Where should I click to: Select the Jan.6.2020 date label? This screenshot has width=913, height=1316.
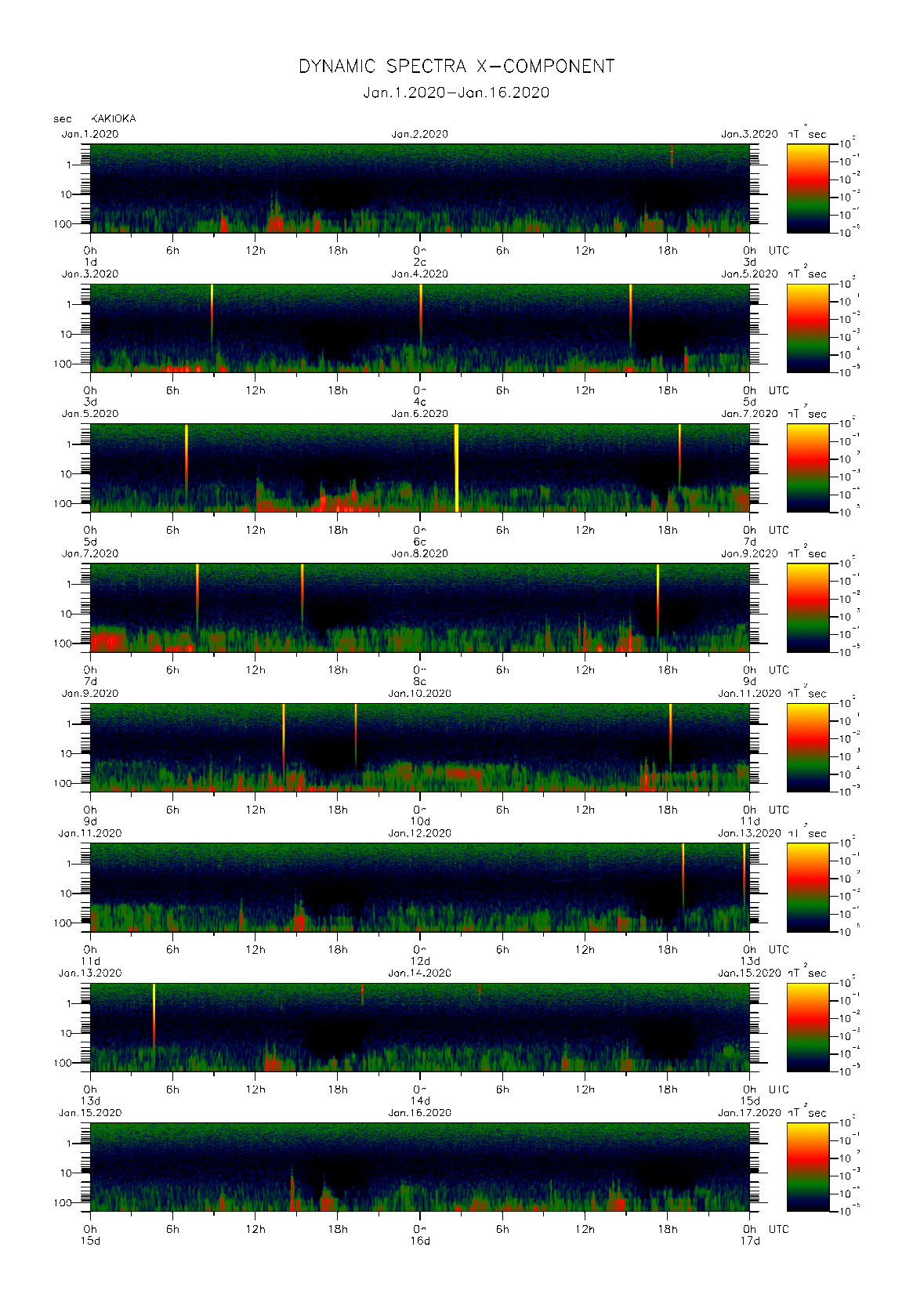420,414
